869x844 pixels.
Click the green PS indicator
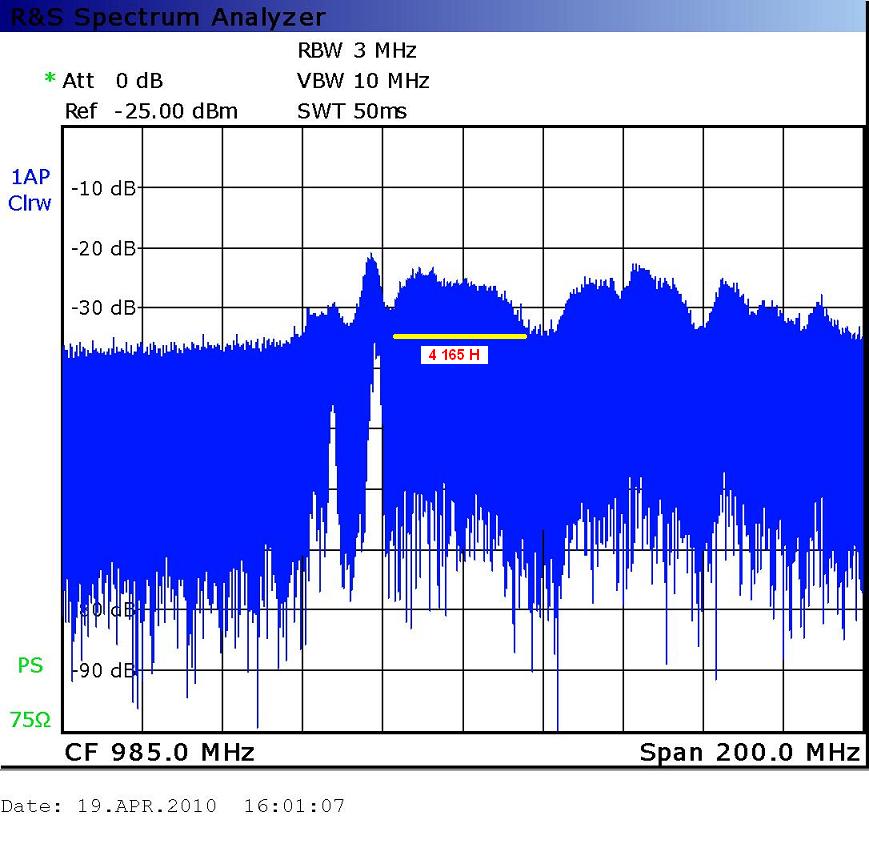point(30,665)
